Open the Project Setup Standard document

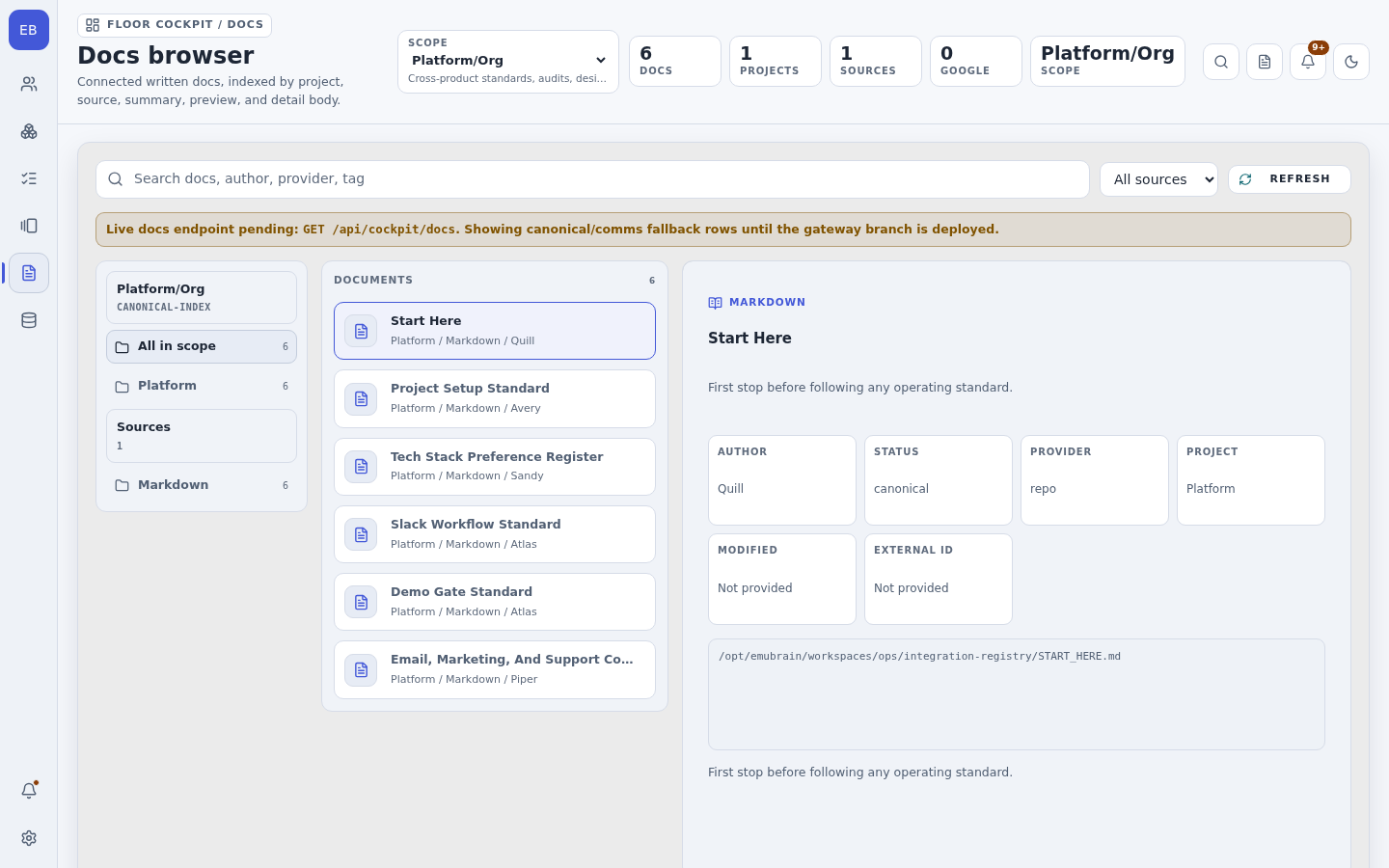(x=495, y=399)
